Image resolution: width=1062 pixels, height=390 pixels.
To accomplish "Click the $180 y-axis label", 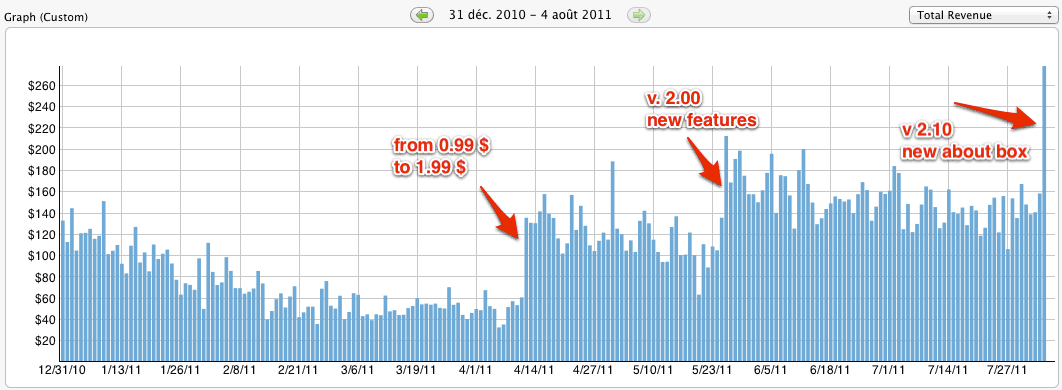I will tap(41, 171).
